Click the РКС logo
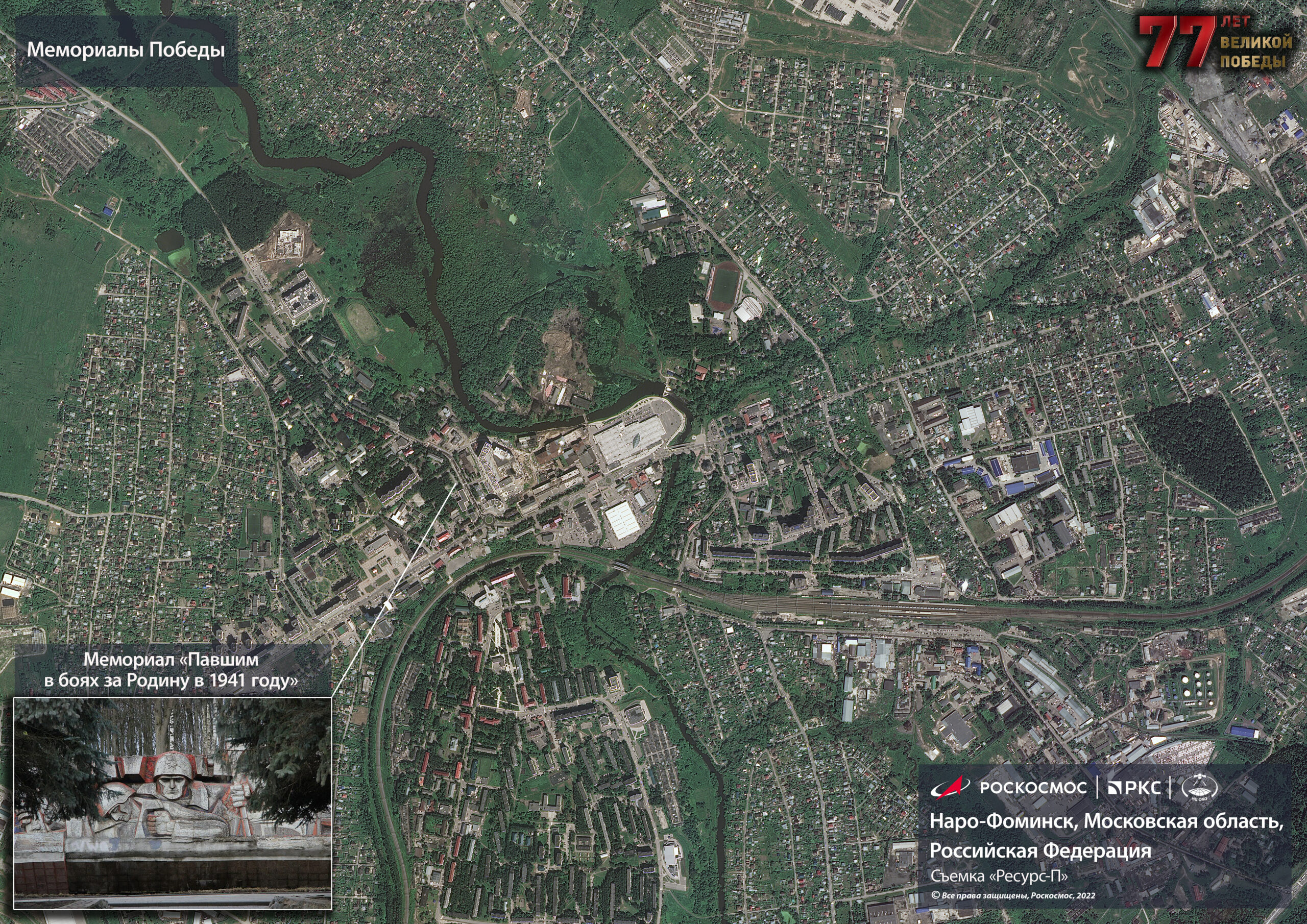The height and width of the screenshot is (924, 1307). (1133, 788)
